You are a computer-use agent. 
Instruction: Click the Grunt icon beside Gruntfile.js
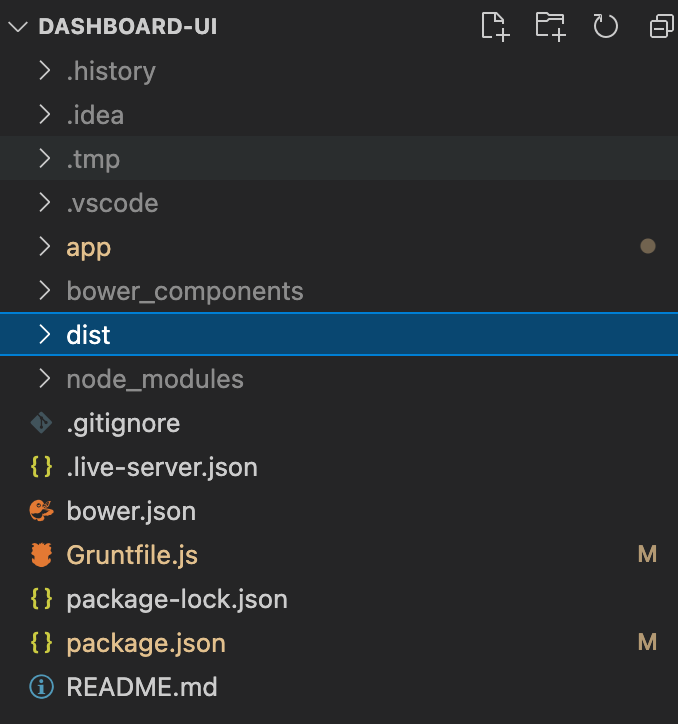pos(41,555)
